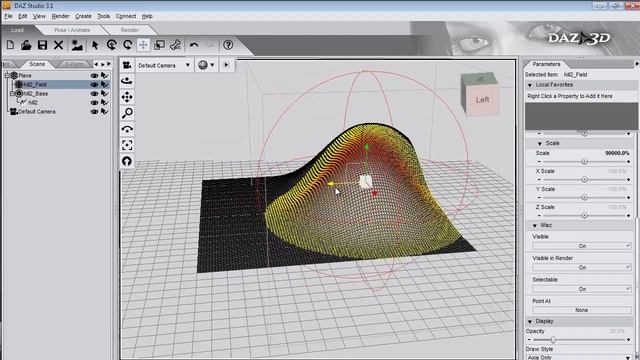Collapse the Local Favorites section
Viewport: 640px width, 360px height.
tap(530, 85)
